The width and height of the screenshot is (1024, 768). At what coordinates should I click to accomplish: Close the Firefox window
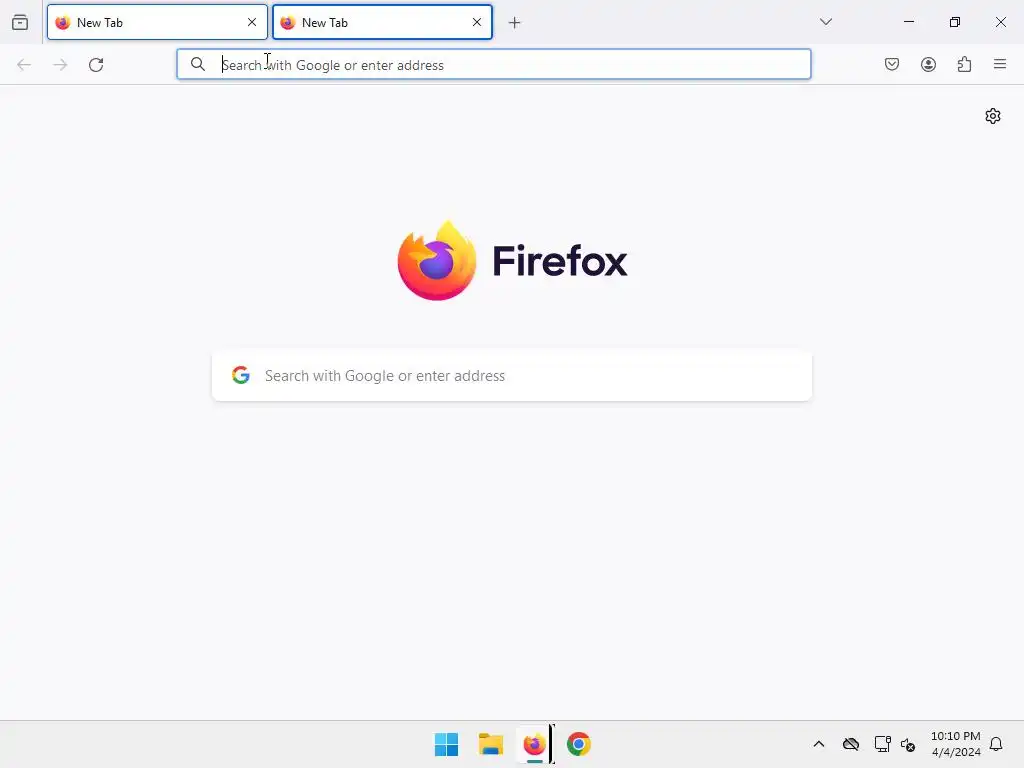coord(1000,22)
